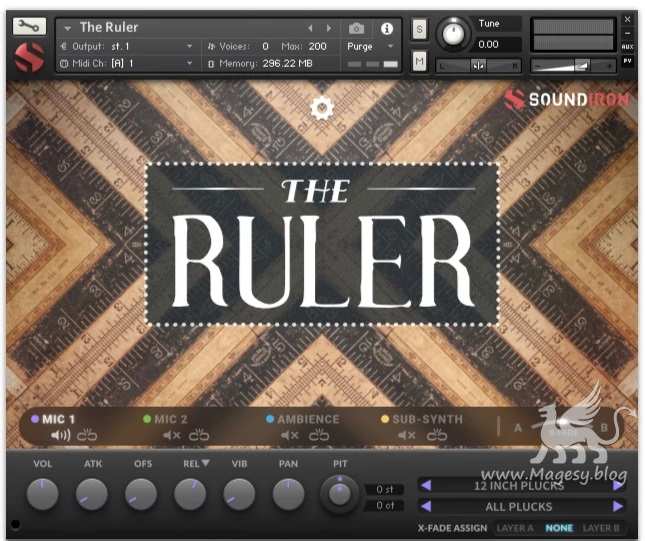
Task: Click the pan slider under Tune
Action: coord(478,65)
